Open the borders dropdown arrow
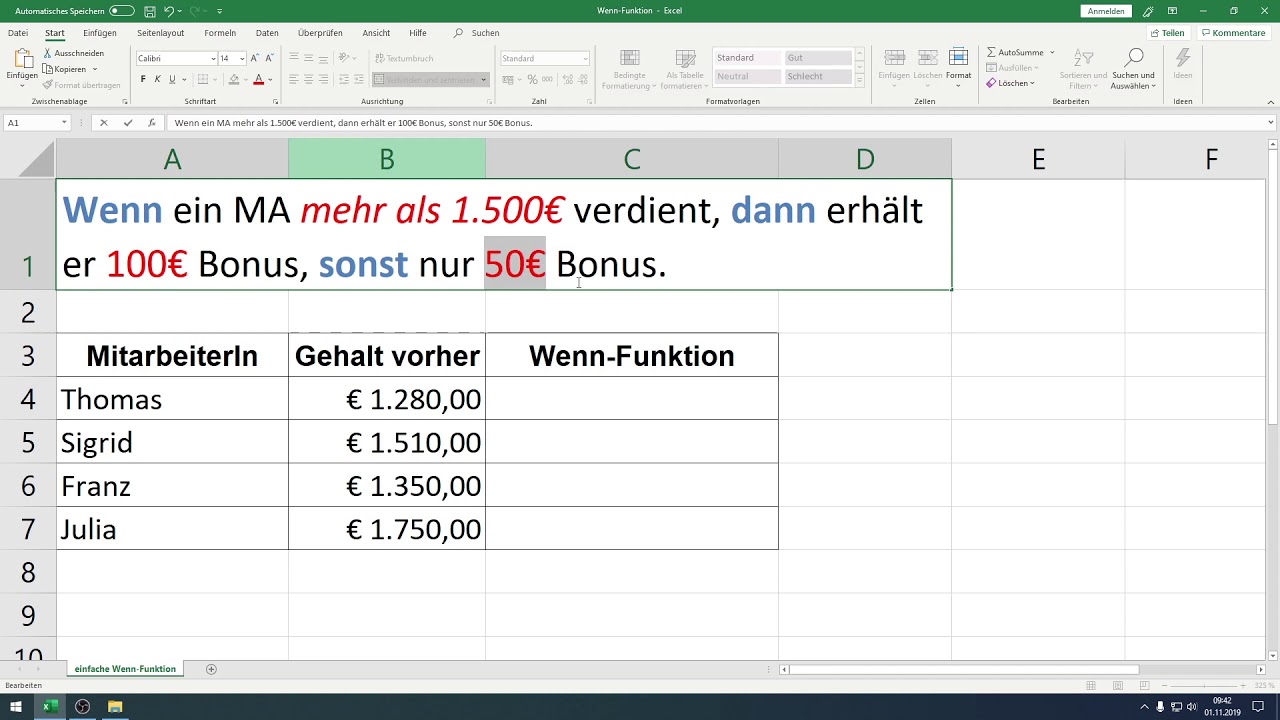The height and width of the screenshot is (720, 1280). (215, 79)
